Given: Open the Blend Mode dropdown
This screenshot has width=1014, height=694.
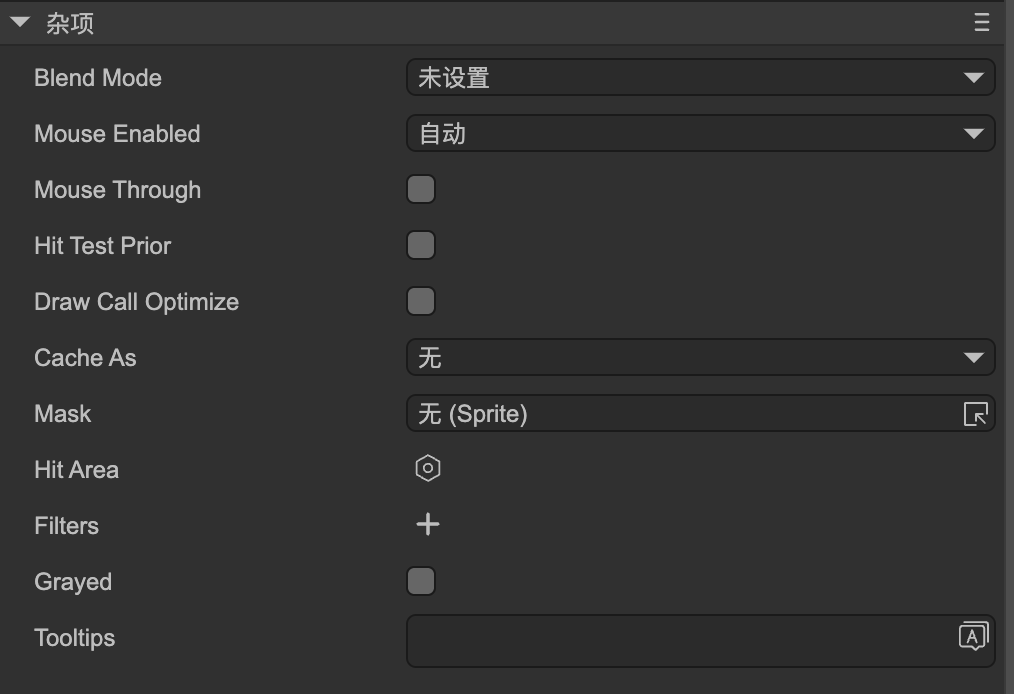Looking at the screenshot, I should coord(700,78).
